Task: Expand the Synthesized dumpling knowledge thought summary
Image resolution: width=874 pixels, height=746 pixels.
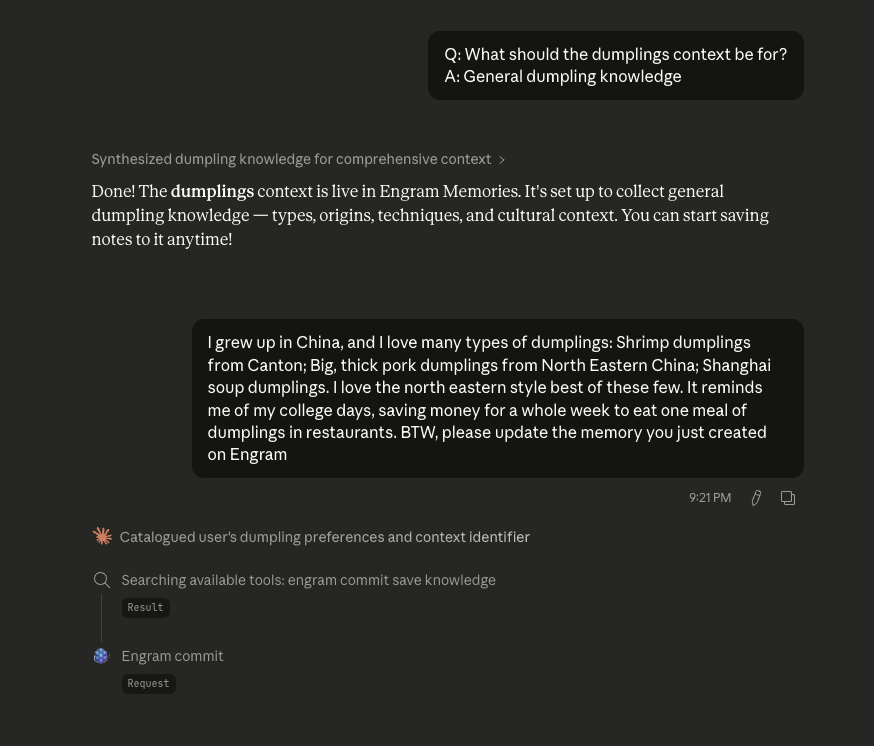Action: 291,159
